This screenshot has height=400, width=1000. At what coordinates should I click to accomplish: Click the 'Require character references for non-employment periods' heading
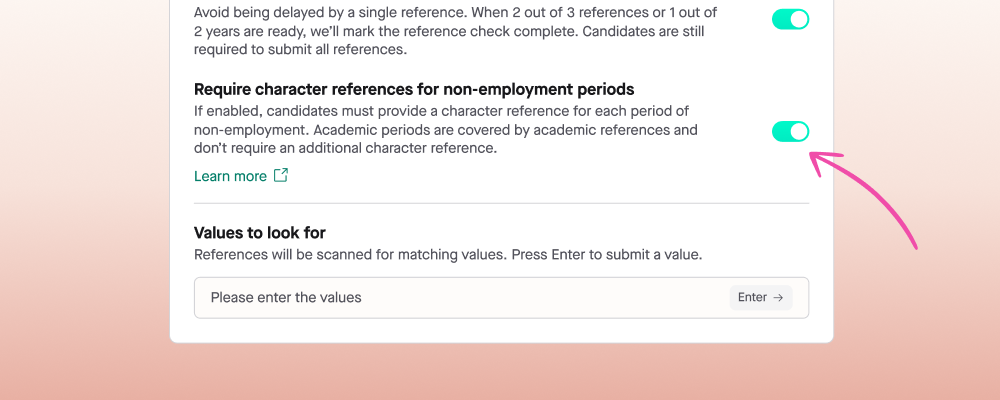[x=414, y=89]
